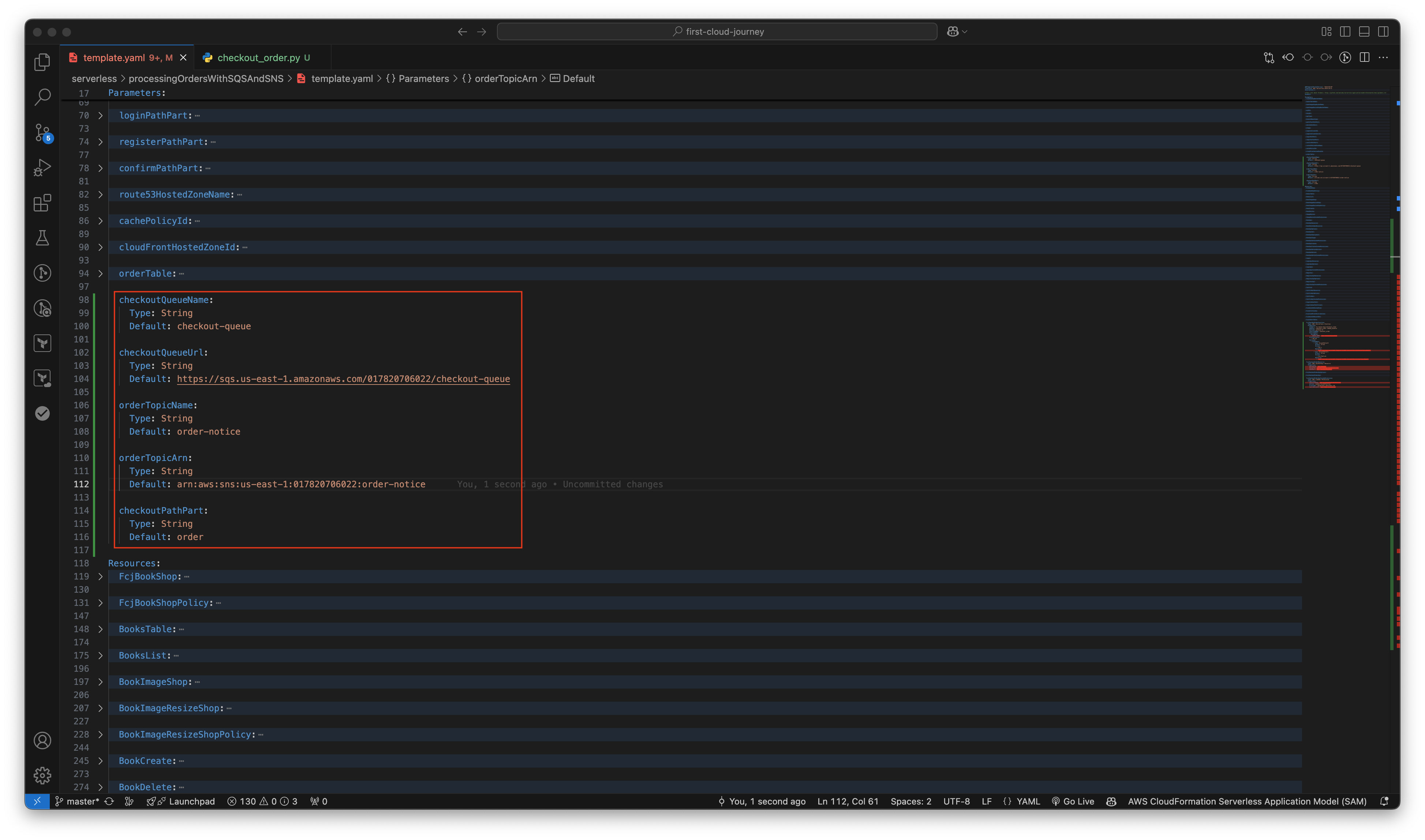
Task: Click the ports forwarded 0 indicator
Action: tap(319, 801)
